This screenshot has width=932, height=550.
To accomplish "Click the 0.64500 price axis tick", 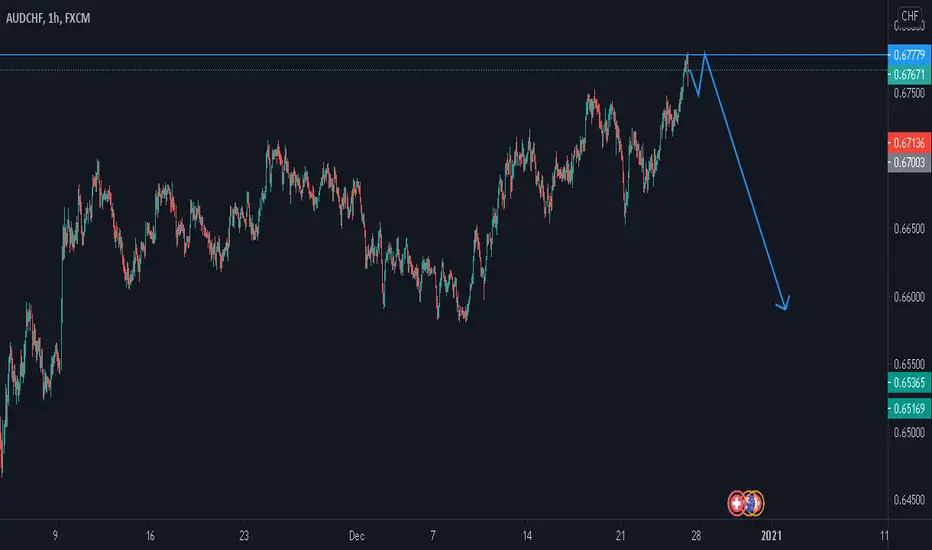I will [909, 500].
